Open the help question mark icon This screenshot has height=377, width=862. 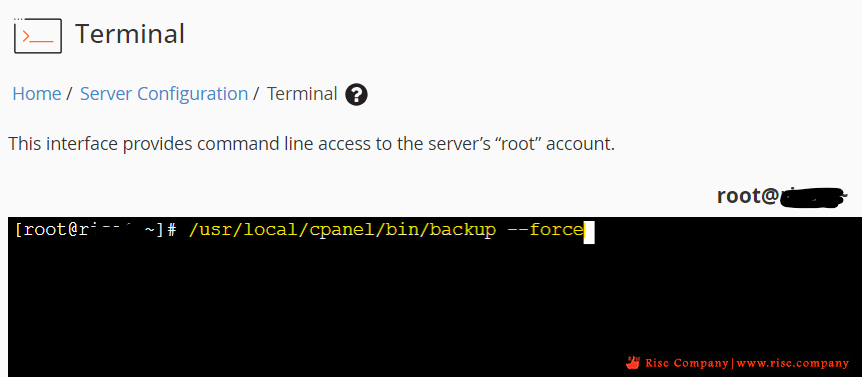point(356,95)
